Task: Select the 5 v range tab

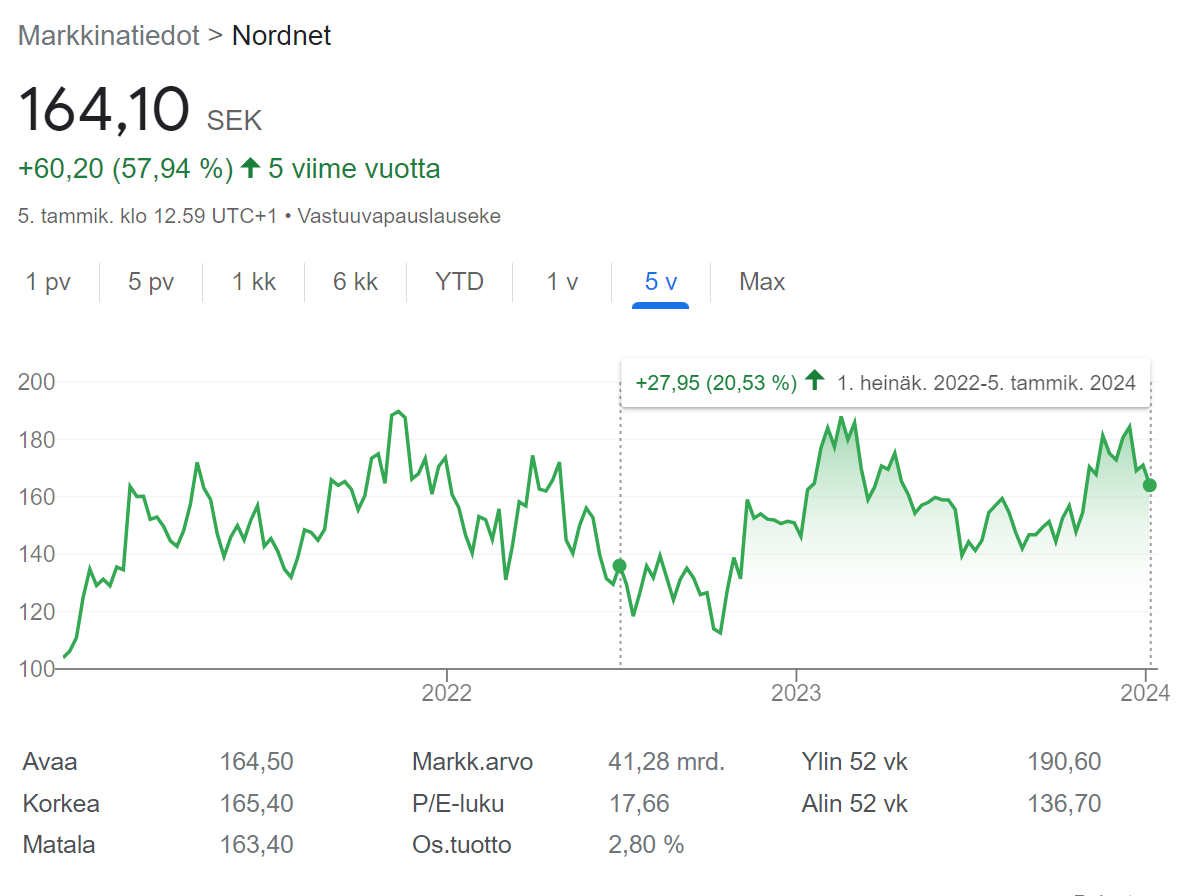Action: tap(661, 281)
